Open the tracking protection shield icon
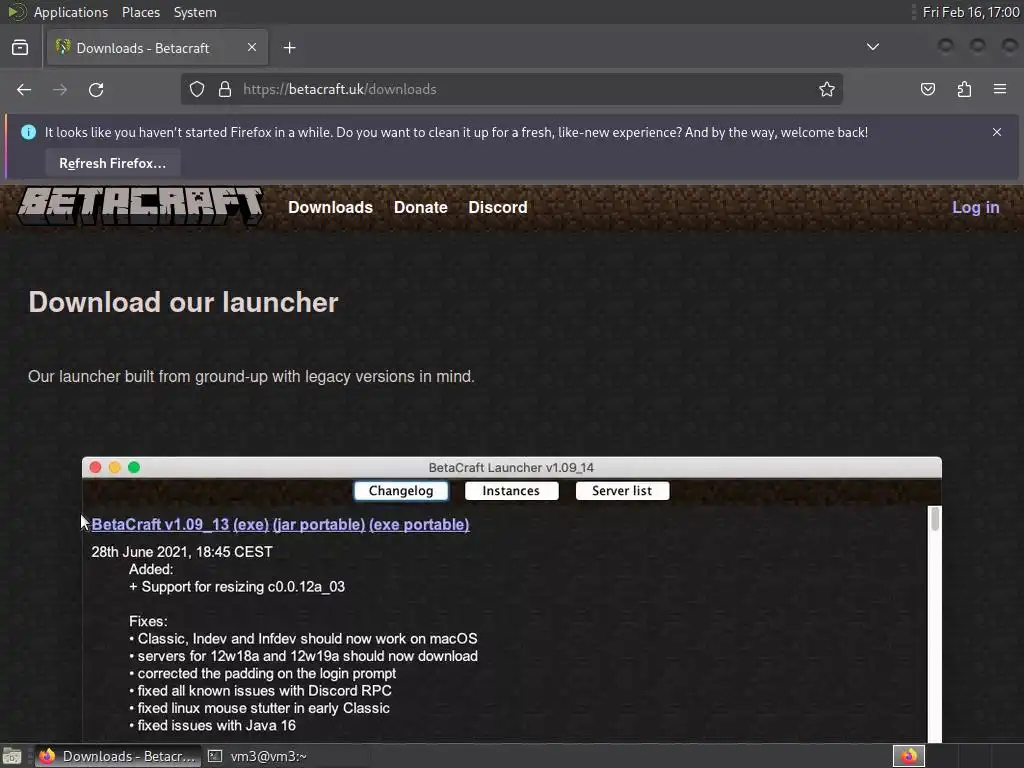 (x=197, y=89)
